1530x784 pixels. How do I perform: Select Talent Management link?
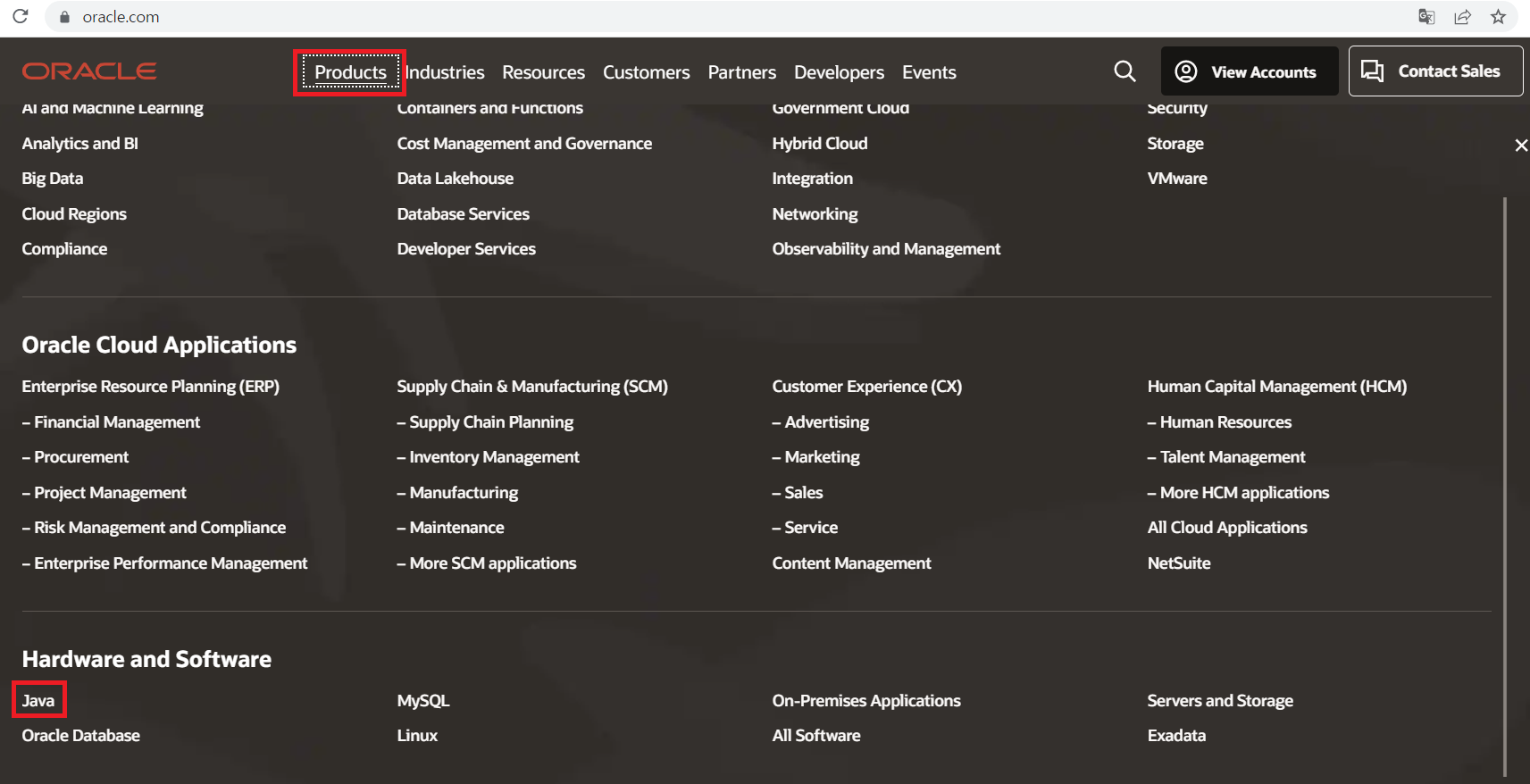(x=1226, y=457)
